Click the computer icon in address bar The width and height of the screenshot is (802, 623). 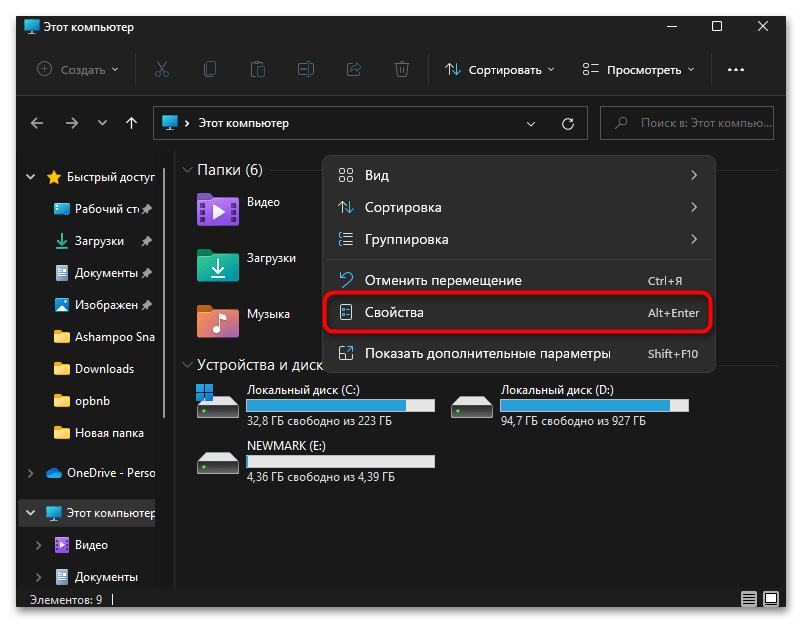(x=170, y=123)
